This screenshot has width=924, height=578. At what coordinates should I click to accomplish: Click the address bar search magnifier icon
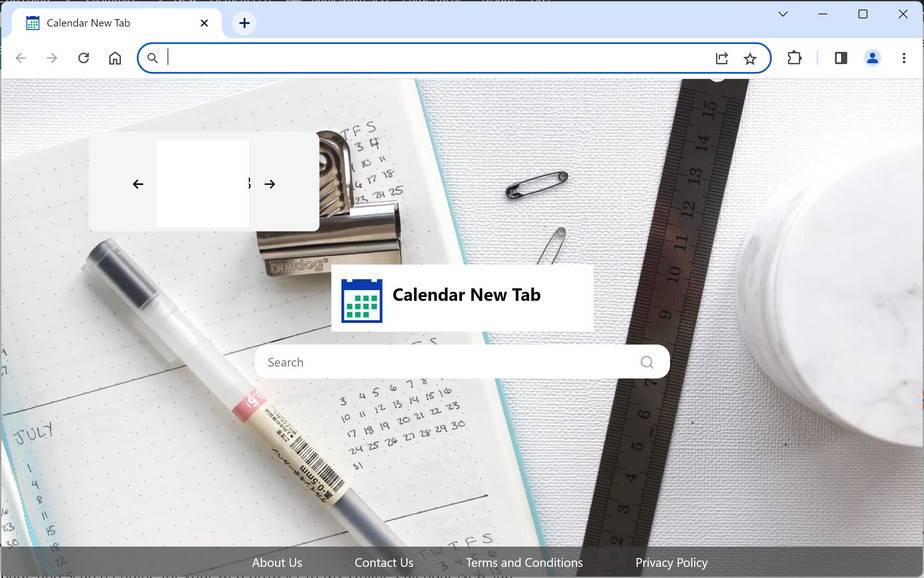152,58
